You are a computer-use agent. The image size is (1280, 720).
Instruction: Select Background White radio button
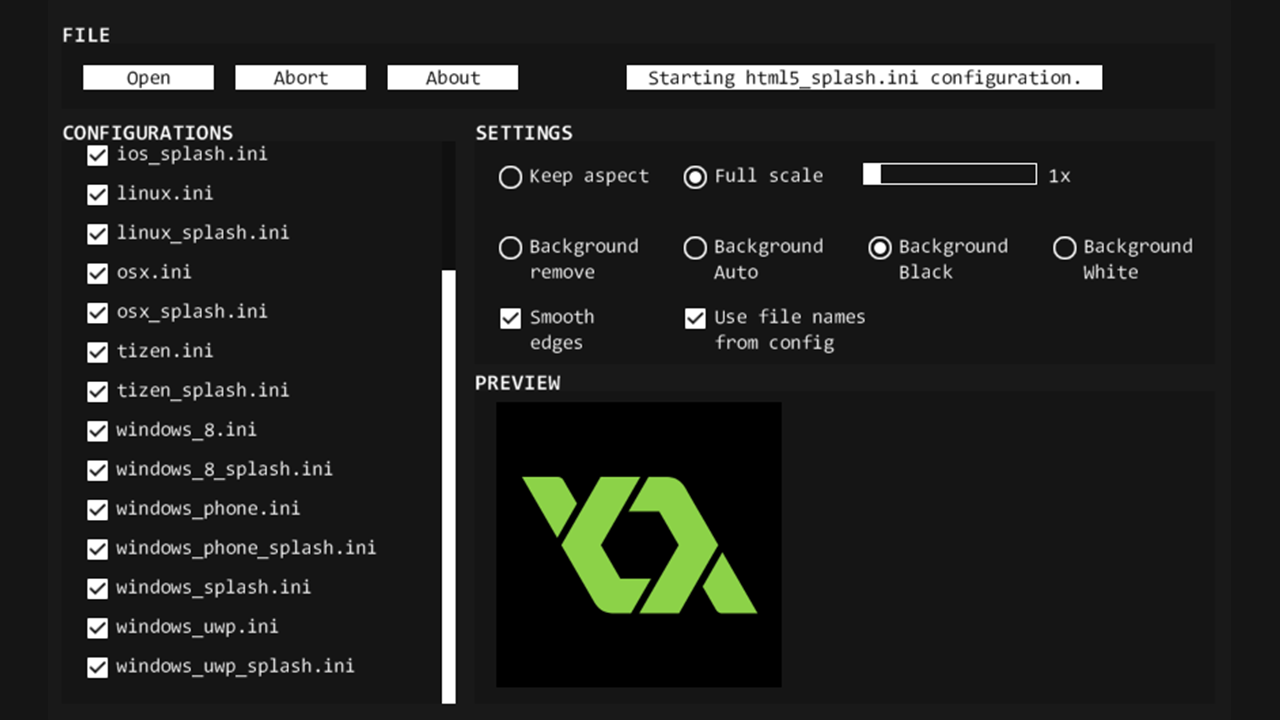pos(1065,248)
